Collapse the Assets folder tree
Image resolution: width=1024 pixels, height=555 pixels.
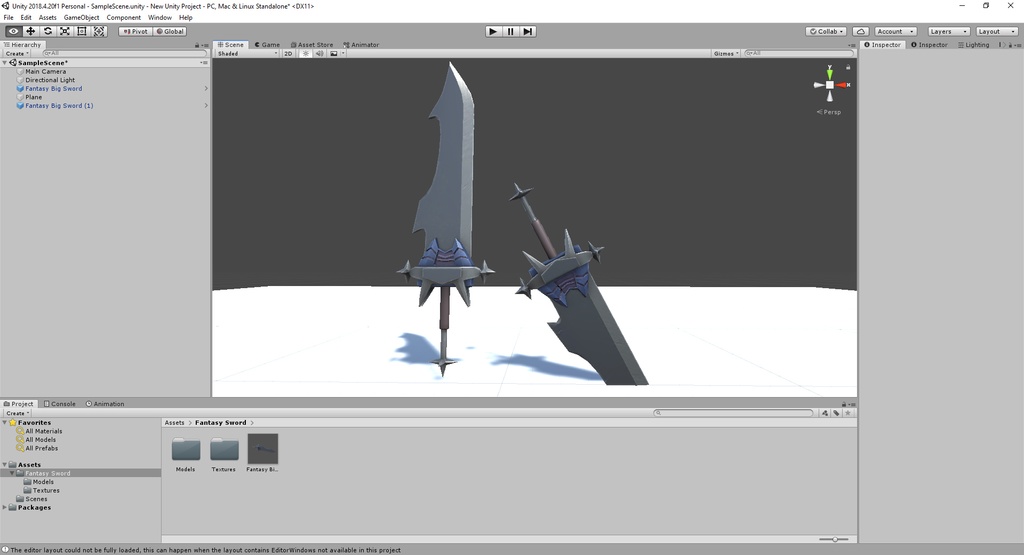coord(5,465)
